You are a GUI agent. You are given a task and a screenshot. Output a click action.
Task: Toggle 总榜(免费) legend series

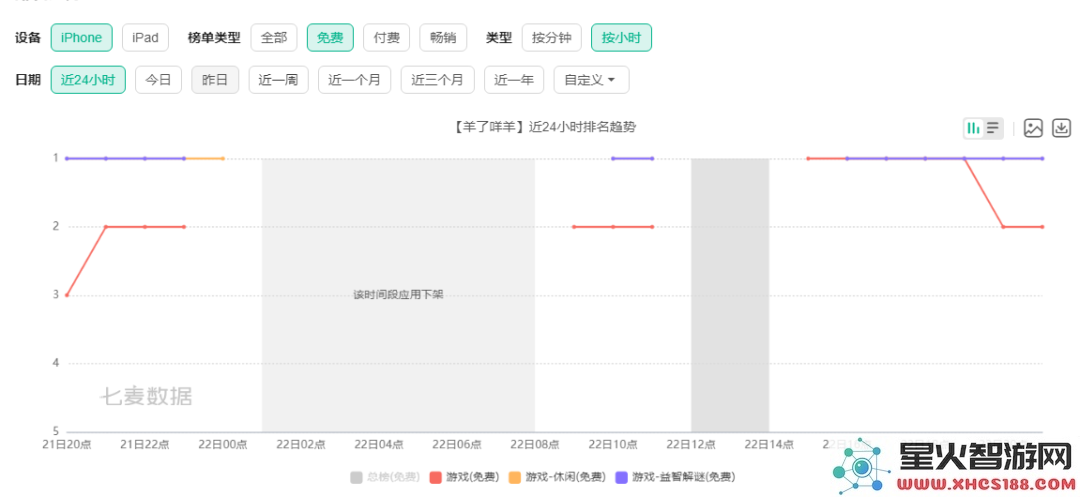point(384,477)
